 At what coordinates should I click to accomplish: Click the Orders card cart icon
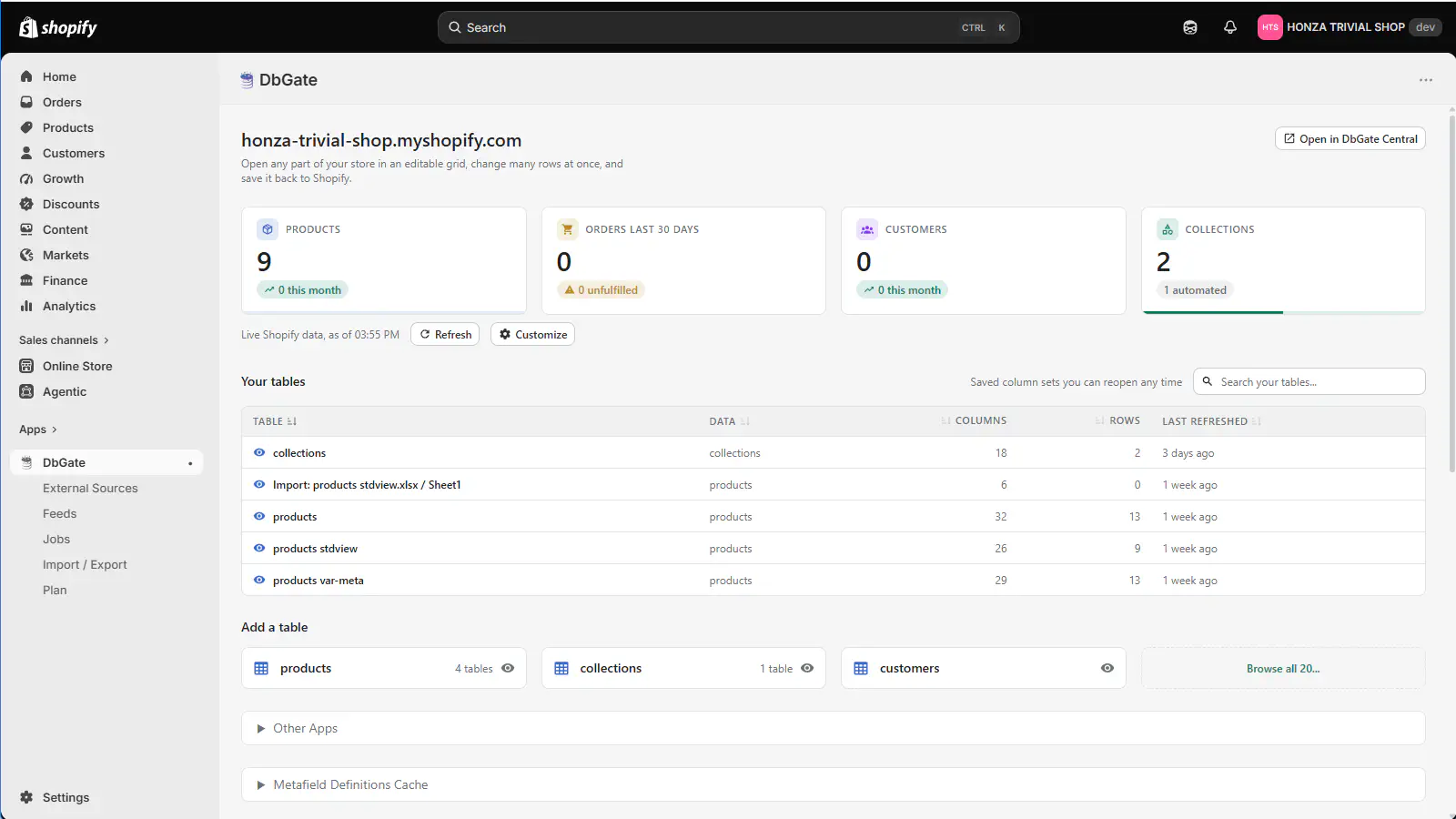tap(567, 229)
